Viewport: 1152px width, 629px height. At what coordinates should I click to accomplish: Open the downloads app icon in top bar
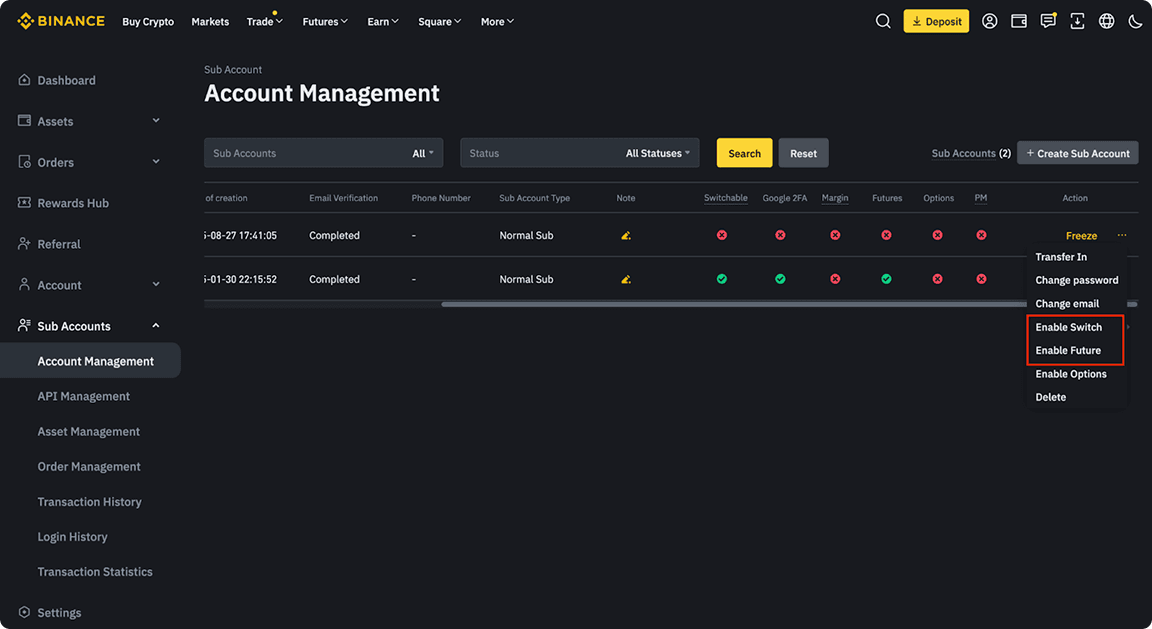(1077, 20)
